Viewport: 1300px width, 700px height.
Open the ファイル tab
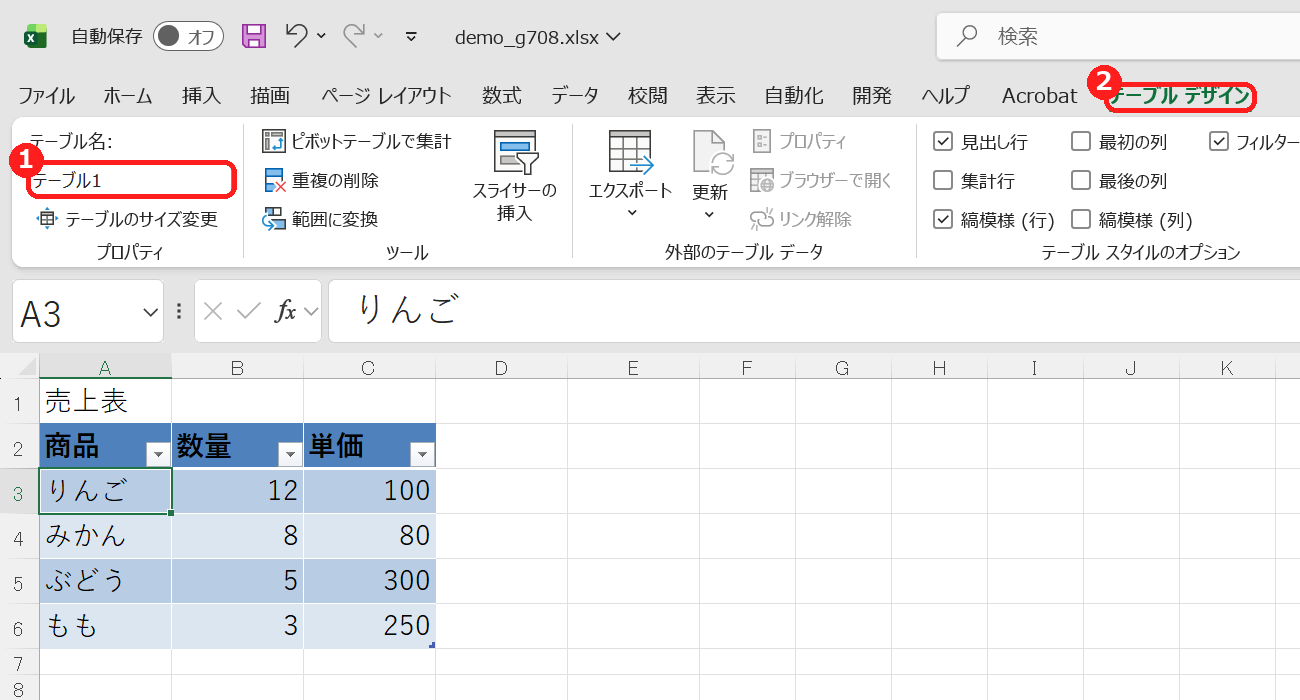pos(46,96)
